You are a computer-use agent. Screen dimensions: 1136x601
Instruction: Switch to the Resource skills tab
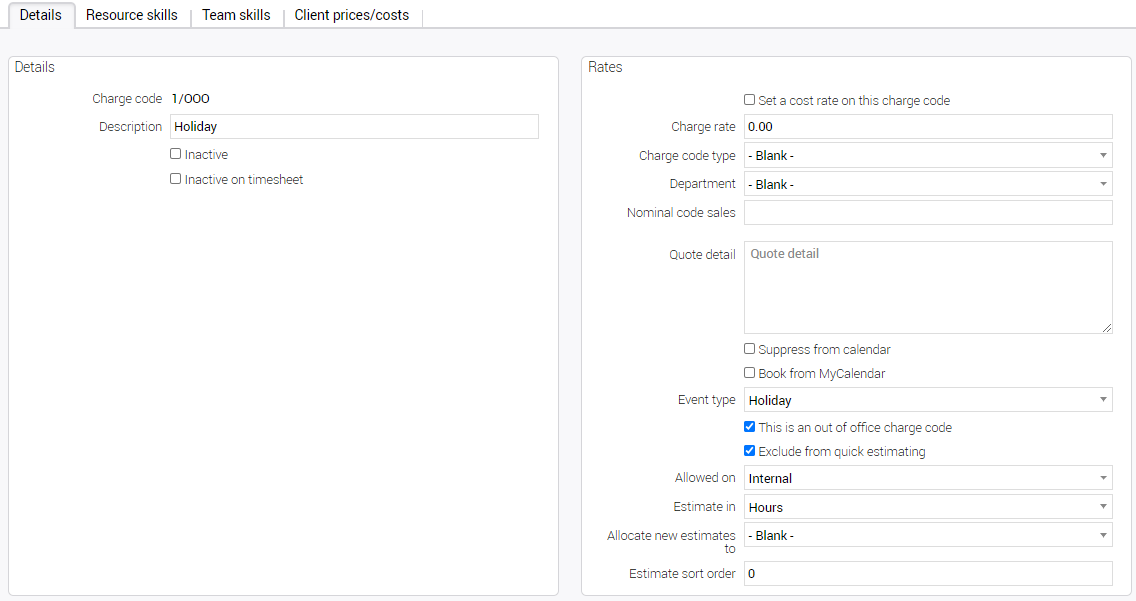tap(131, 15)
